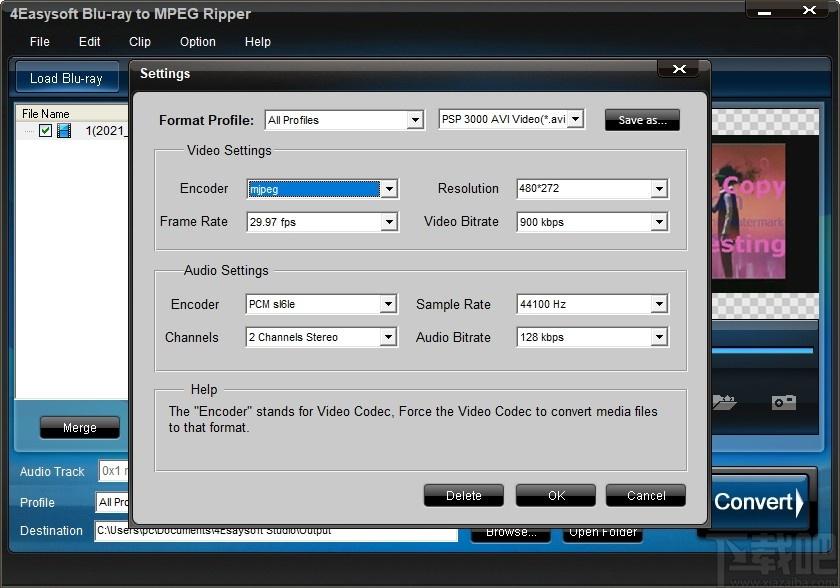Open the Clip menu
840x588 pixels.
point(139,42)
